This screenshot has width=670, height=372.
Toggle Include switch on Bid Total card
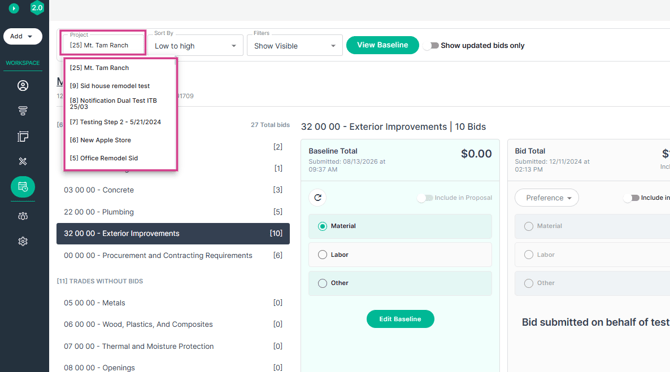coord(631,198)
